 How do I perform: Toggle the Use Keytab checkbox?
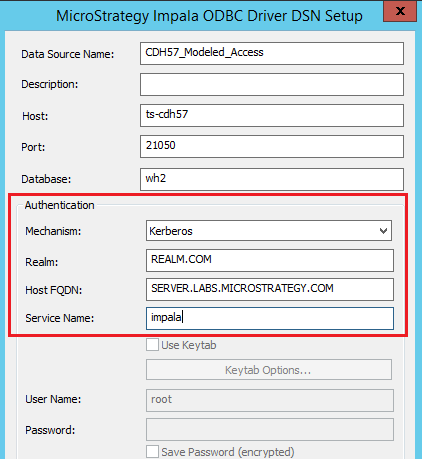click(152, 345)
